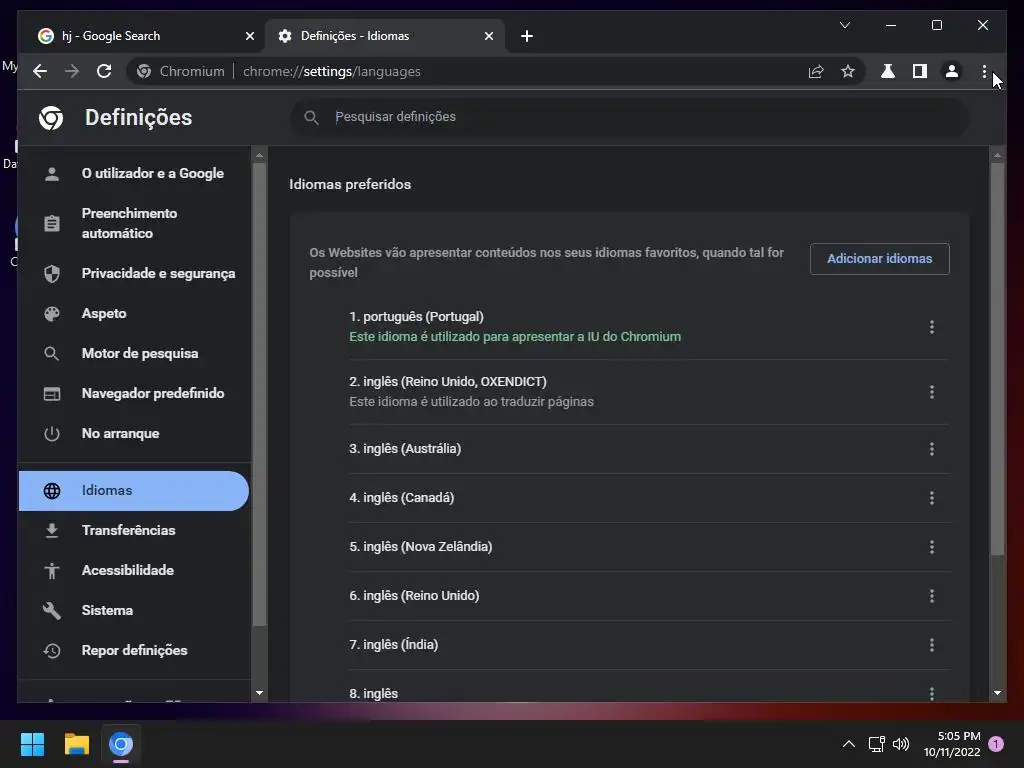Open the experiments flask icon

pos(888,71)
